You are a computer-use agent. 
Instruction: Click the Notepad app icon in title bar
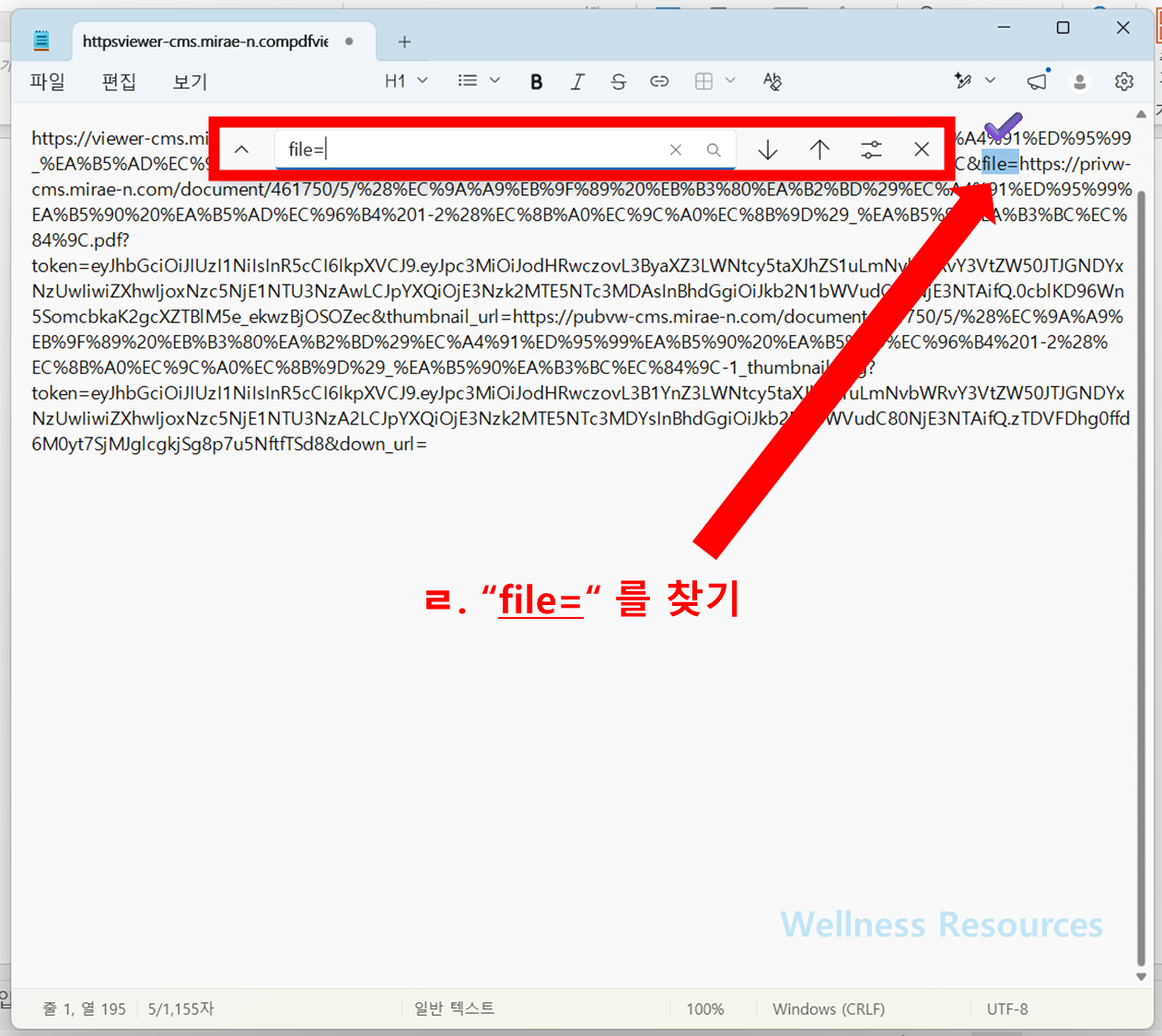(x=41, y=41)
